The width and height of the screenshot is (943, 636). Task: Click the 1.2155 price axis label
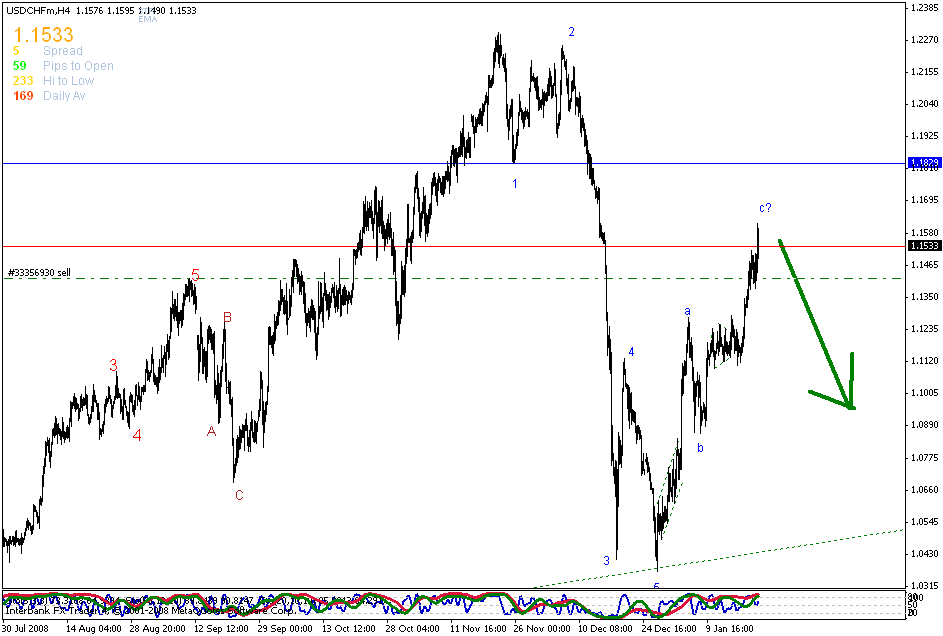tap(925, 72)
